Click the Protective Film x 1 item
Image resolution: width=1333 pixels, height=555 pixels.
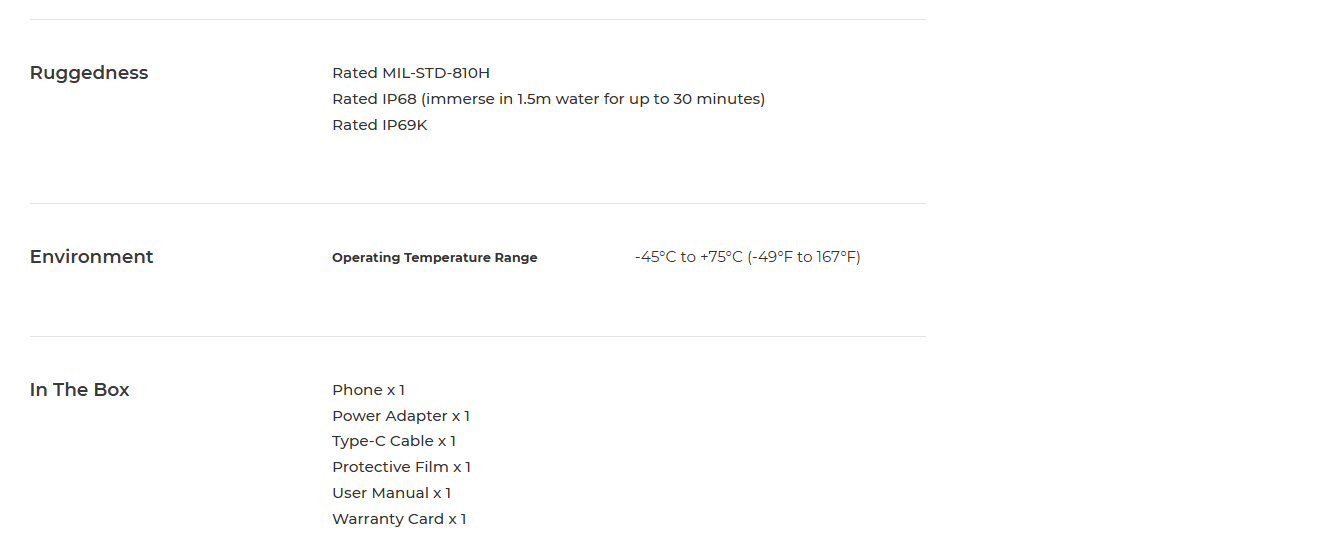coord(402,467)
